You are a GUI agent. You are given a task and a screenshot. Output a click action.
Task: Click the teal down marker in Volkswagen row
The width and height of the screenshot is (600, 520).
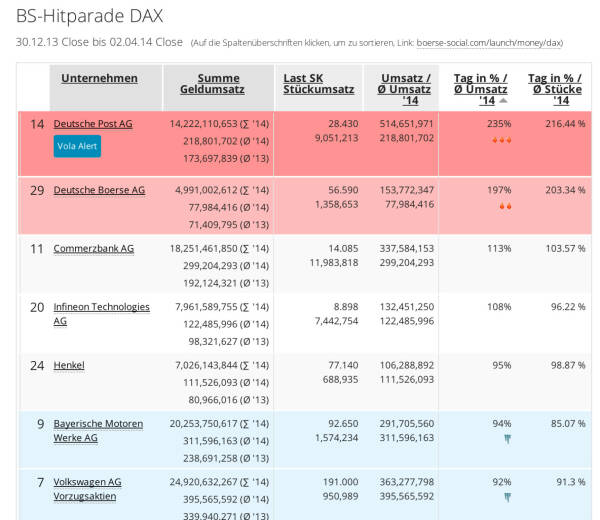[507, 497]
